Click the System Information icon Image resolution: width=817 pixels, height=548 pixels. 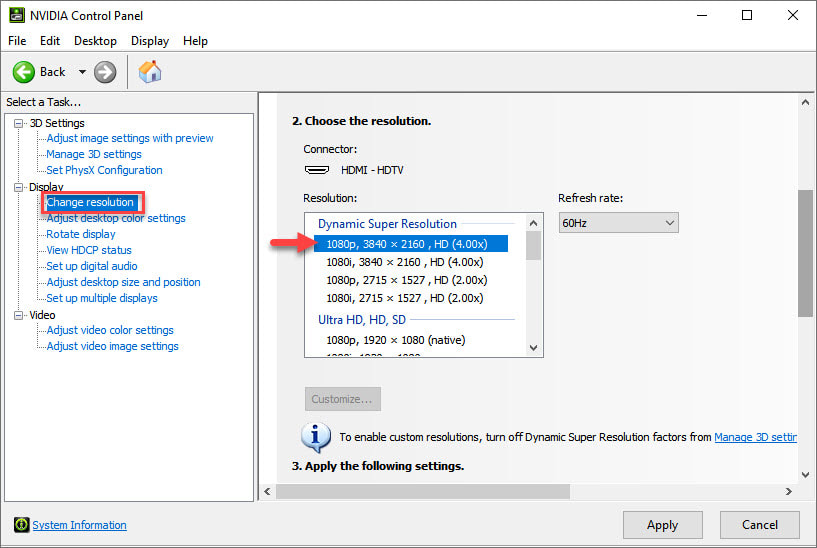(21, 525)
